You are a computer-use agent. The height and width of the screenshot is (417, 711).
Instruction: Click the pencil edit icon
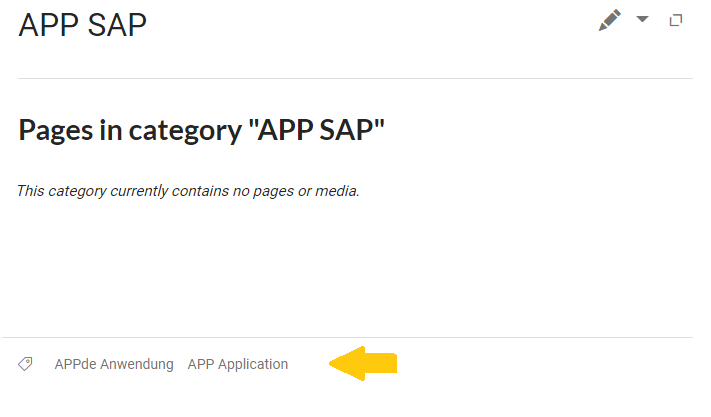click(x=609, y=20)
